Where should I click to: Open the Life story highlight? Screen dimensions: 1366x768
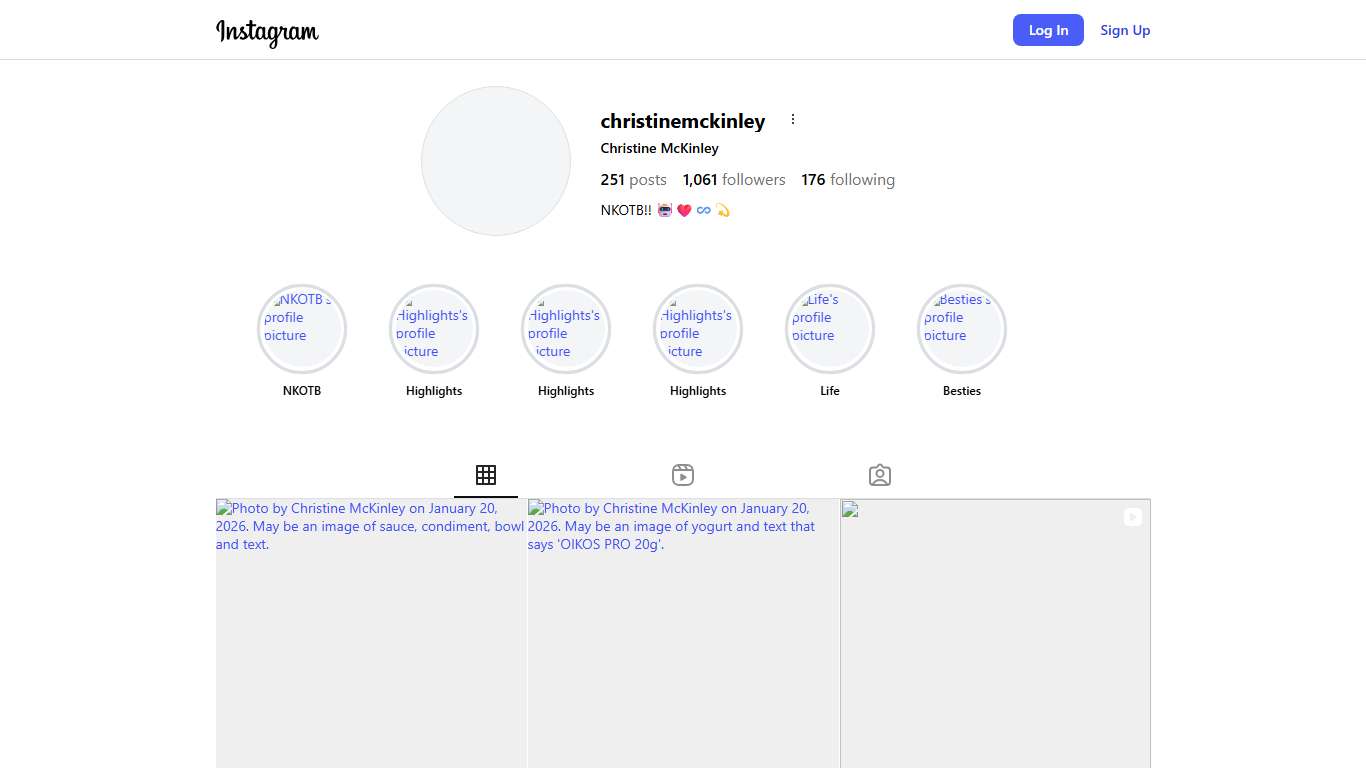pyautogui.click(x=830, y=329)
